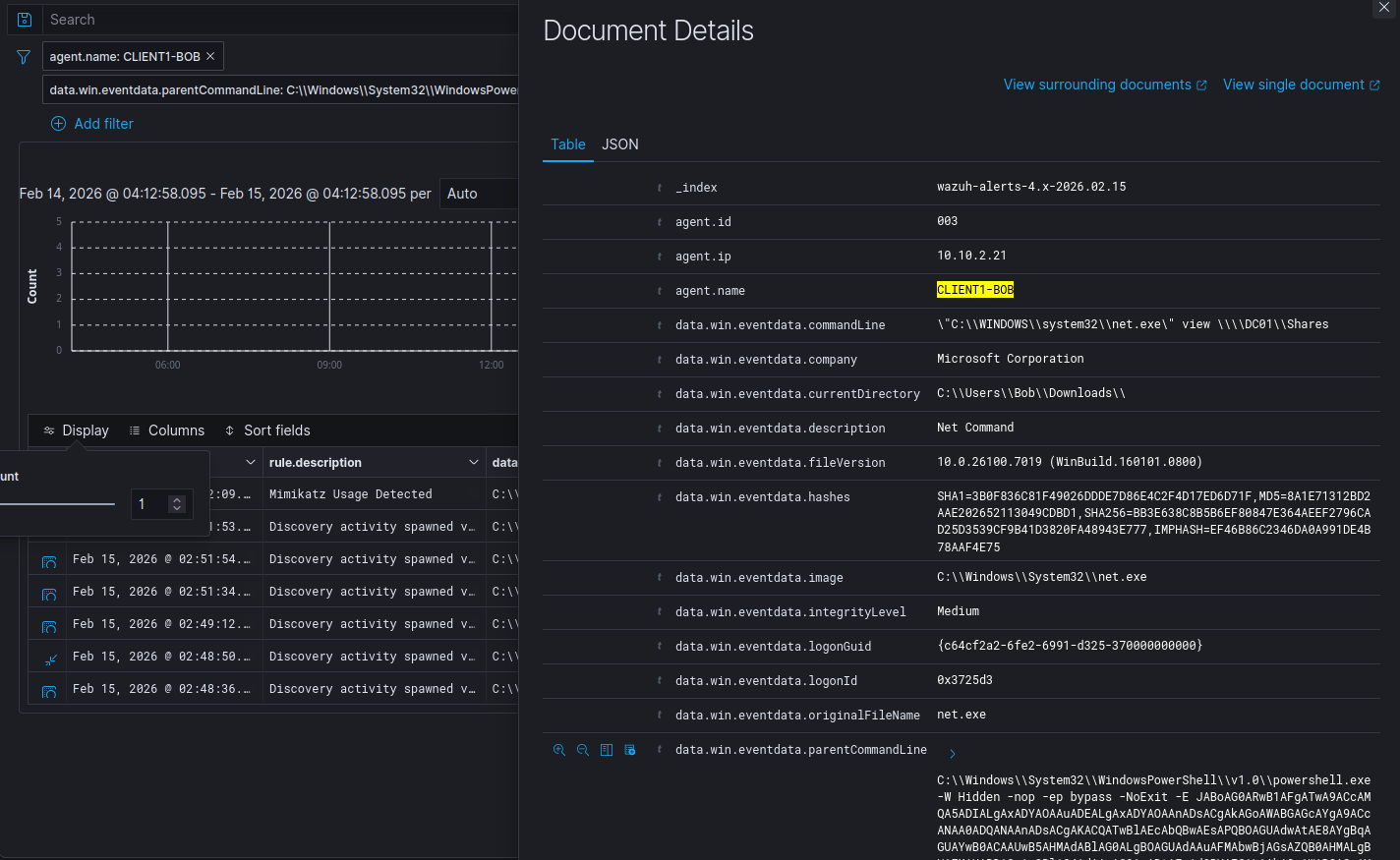Click the Add filter button

pos(92,124)
